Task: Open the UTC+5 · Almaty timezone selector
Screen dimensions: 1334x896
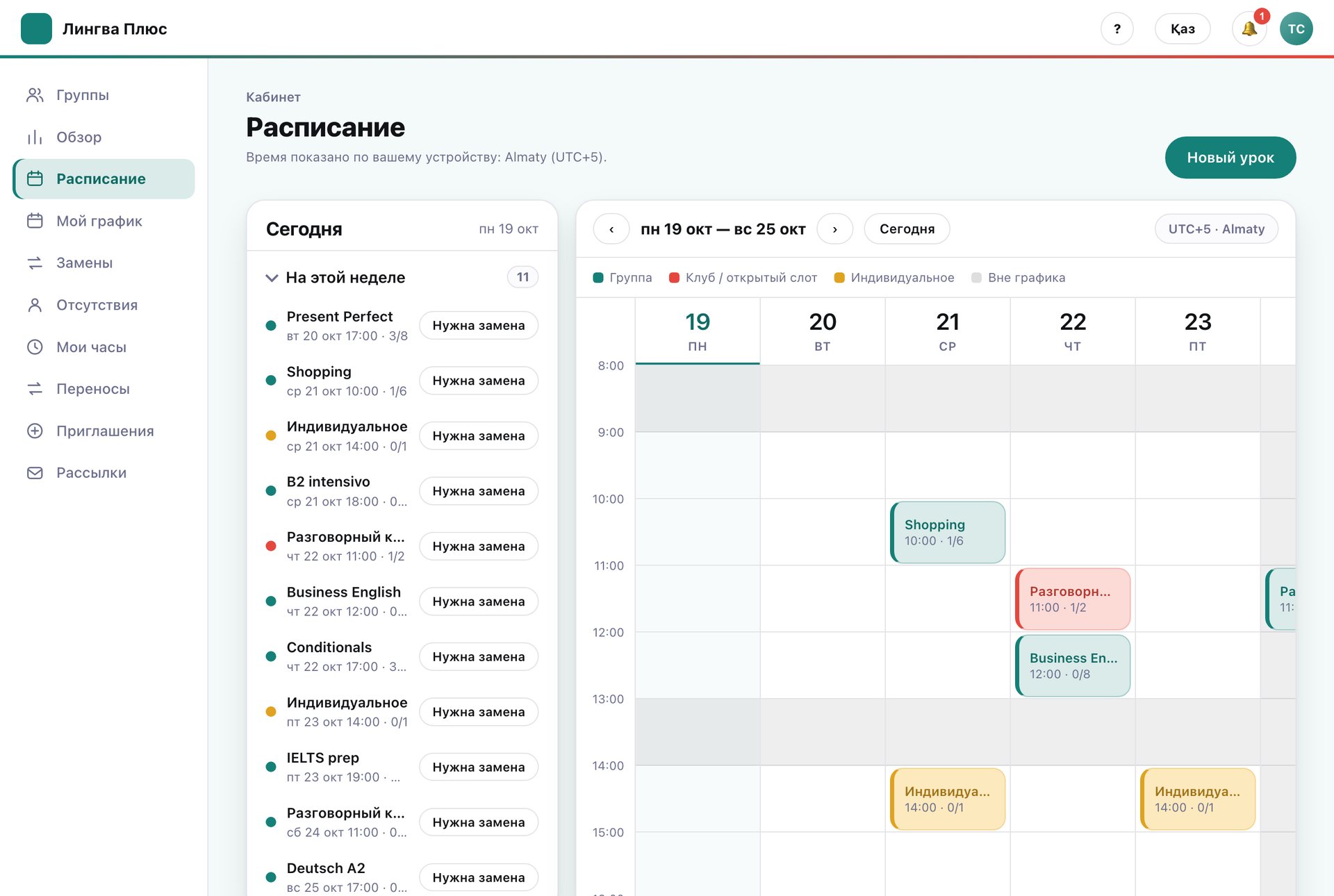Action: (x=1216, y=229)
